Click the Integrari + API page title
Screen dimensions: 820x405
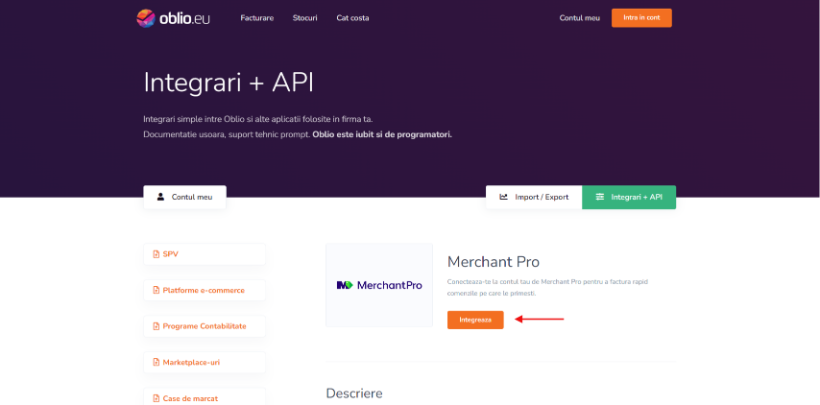tap(229, 83)
